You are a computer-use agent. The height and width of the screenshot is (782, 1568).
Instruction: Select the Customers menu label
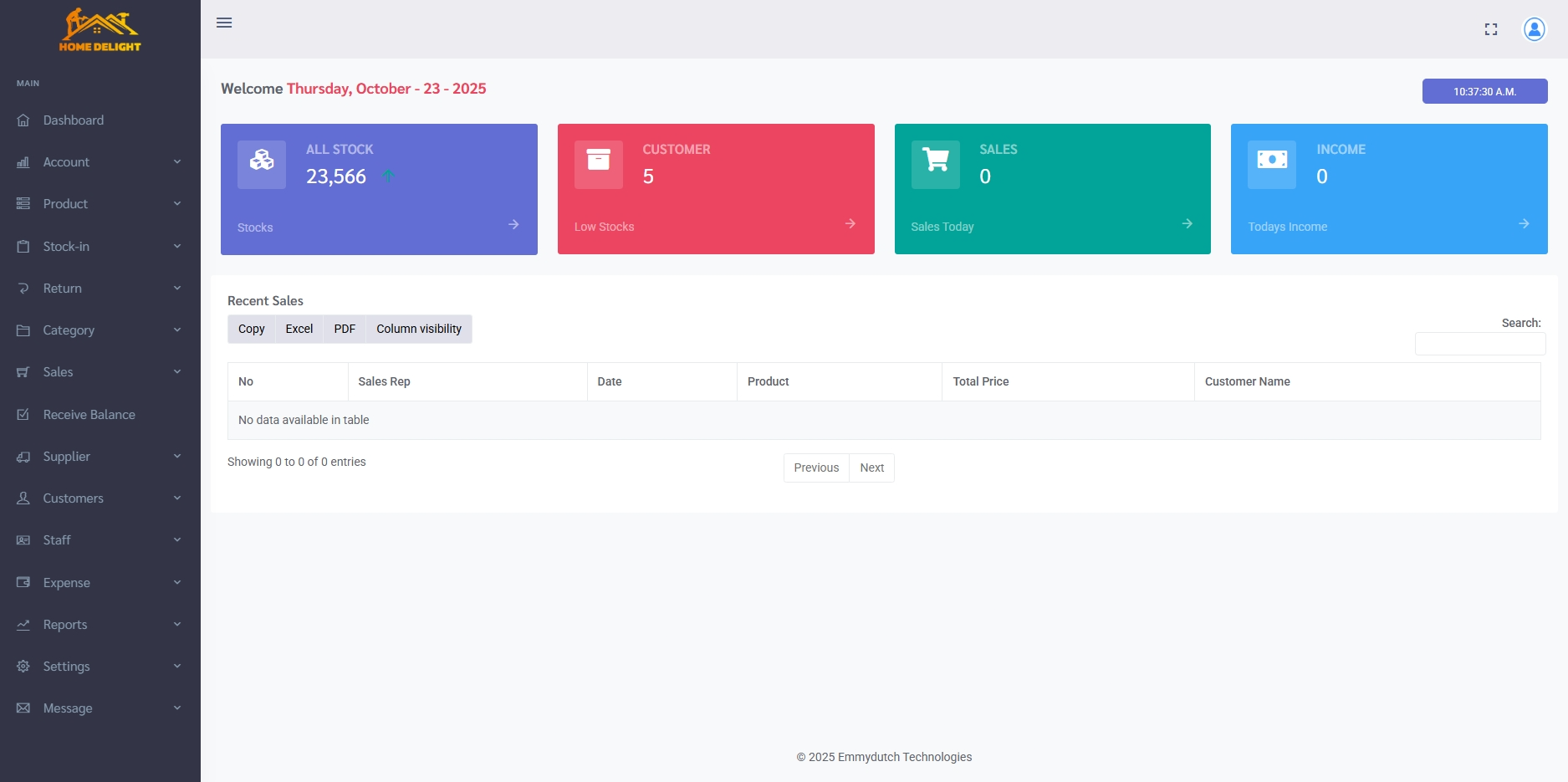74,498
